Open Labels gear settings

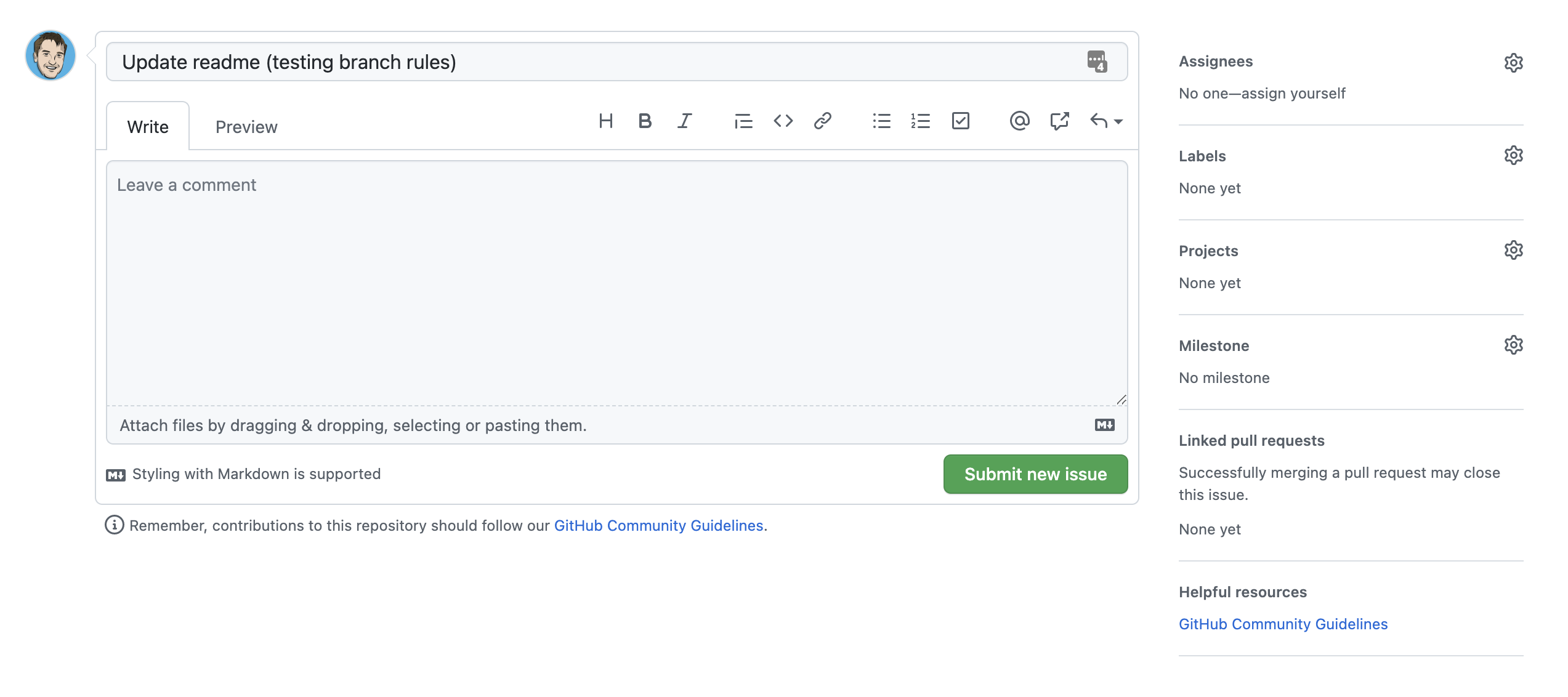pos(1513,155)
